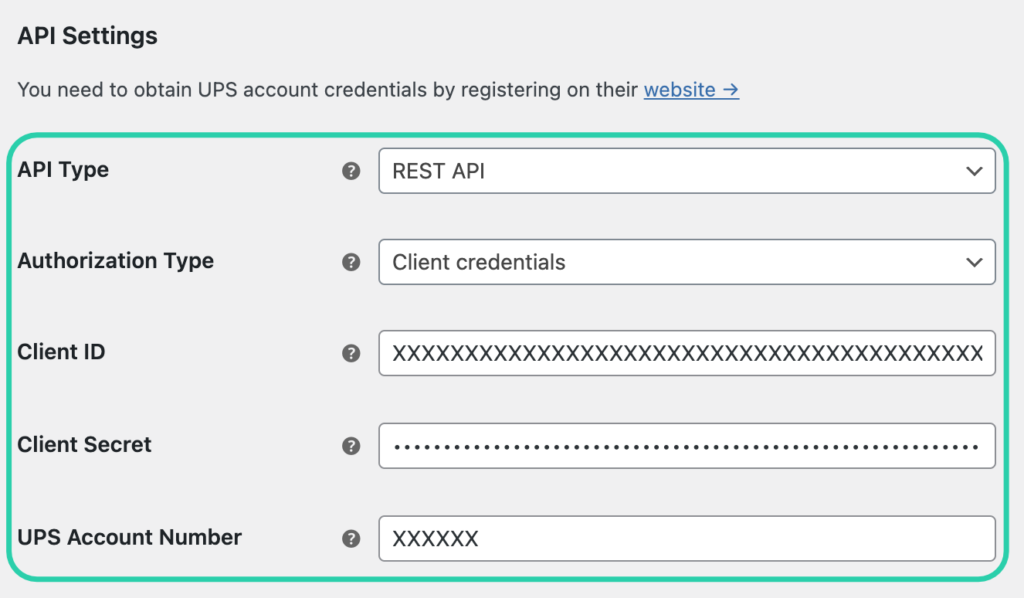Select the UPS Account Number input box
Screen dimensions: 1024x598
[x=686, y=539]
